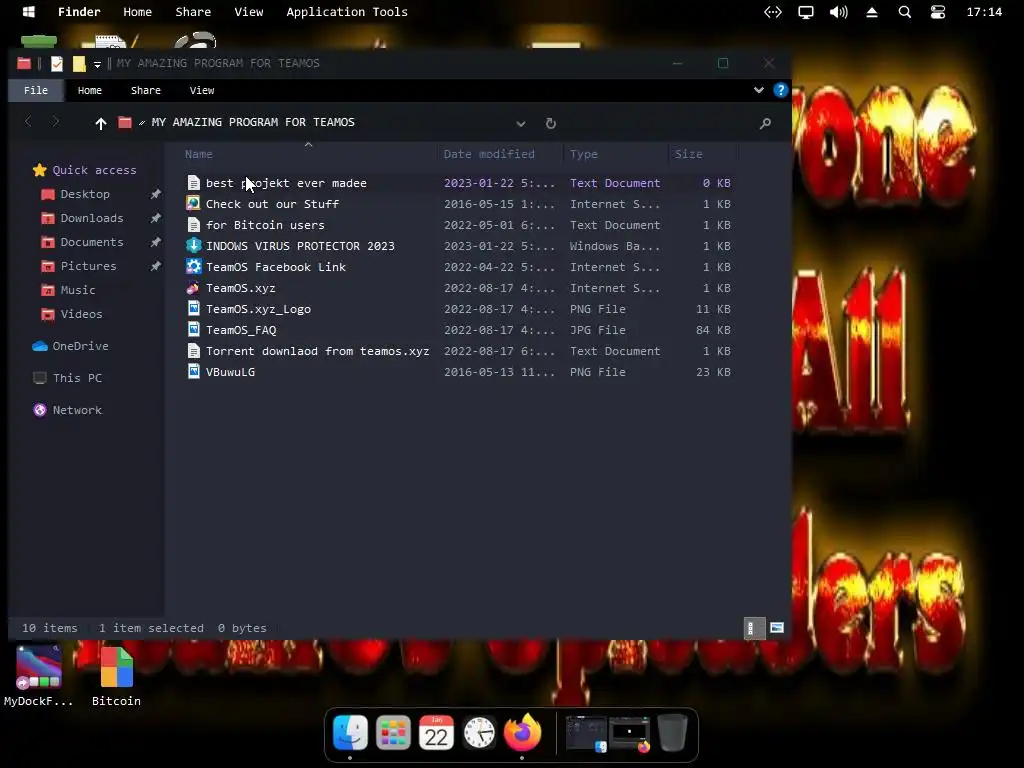Viewport: 1024px width, 768px height.
Task: Switch to the Share ribbon tab
Action: pyautogui.click(x=146, y=90)
